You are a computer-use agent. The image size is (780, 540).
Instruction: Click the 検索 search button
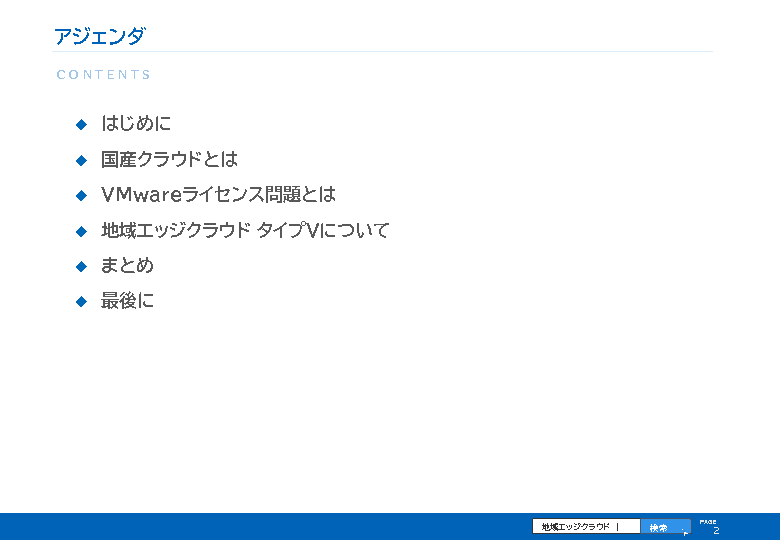pyautogui.click(x=662, y=527)
